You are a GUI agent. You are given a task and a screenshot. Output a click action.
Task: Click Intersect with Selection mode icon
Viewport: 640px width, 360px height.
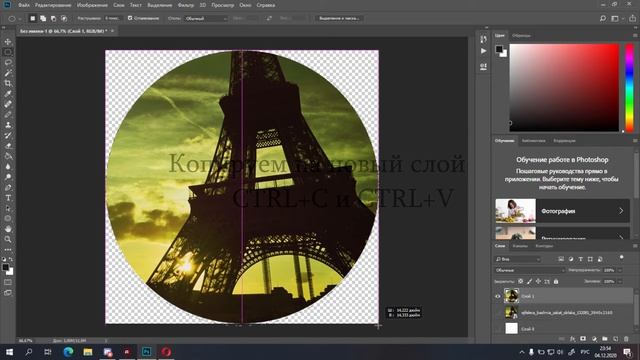tap(64, 18)
